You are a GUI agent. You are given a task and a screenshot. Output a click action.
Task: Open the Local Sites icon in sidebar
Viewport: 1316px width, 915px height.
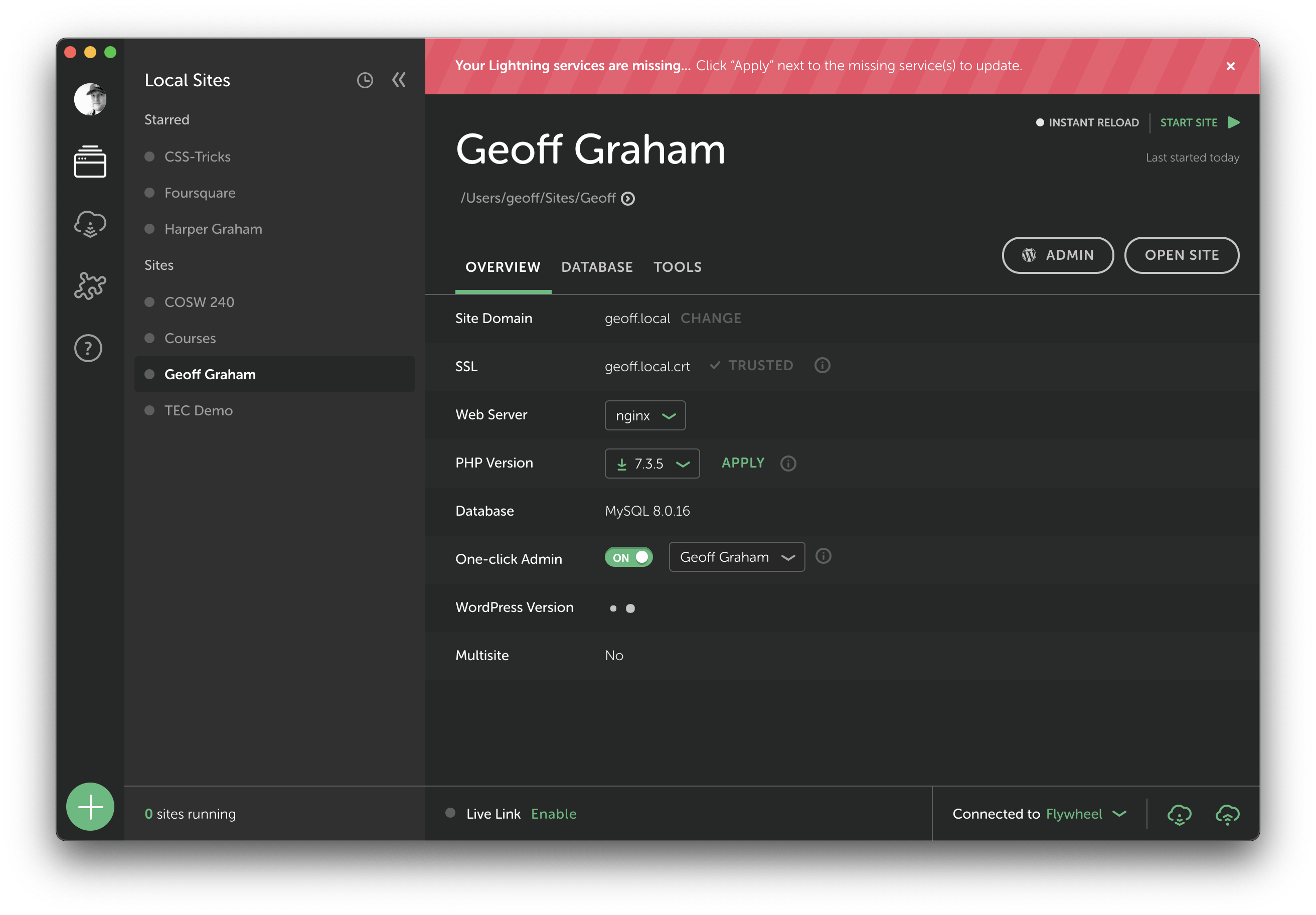[90, 161]
